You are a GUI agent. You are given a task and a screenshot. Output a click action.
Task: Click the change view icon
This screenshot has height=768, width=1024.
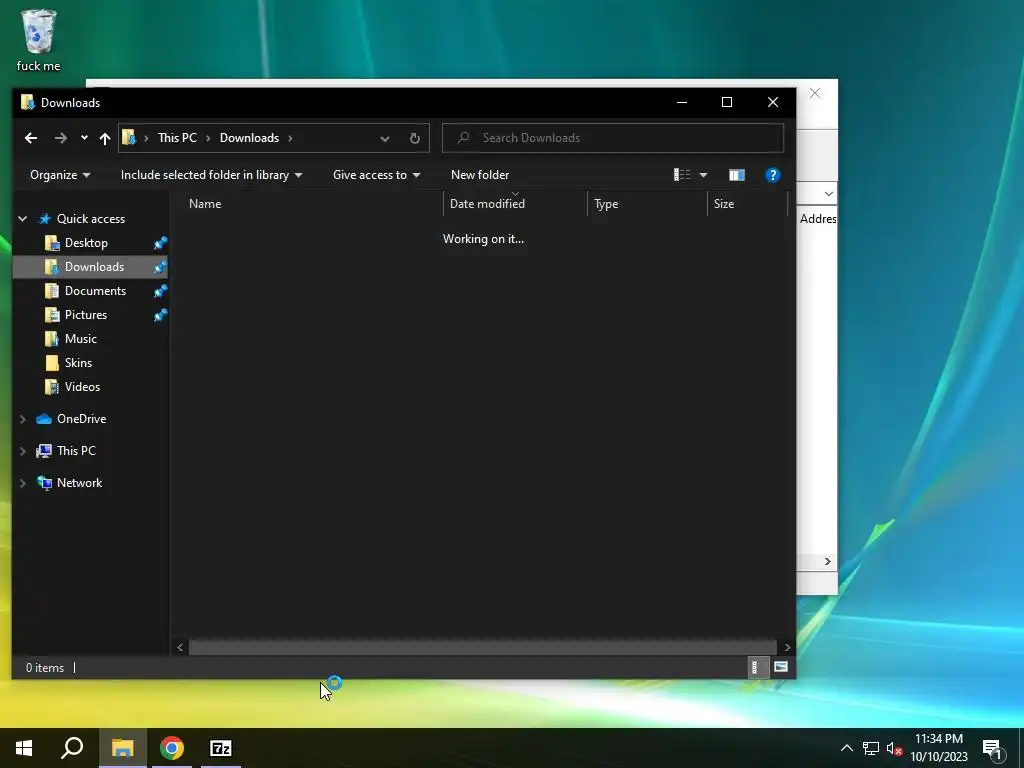tap(682, 174)
